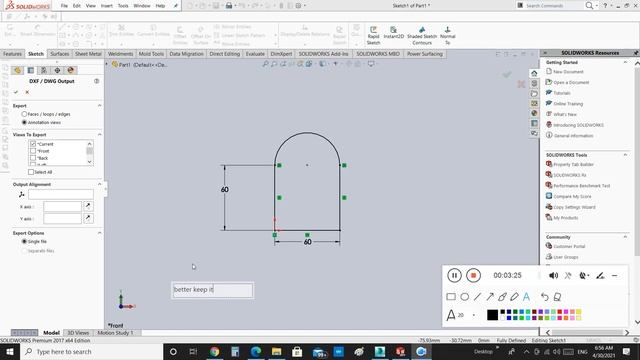Screen dimensions: 640x360
Task: Open the Insert menu
Action: coord(107,6)
